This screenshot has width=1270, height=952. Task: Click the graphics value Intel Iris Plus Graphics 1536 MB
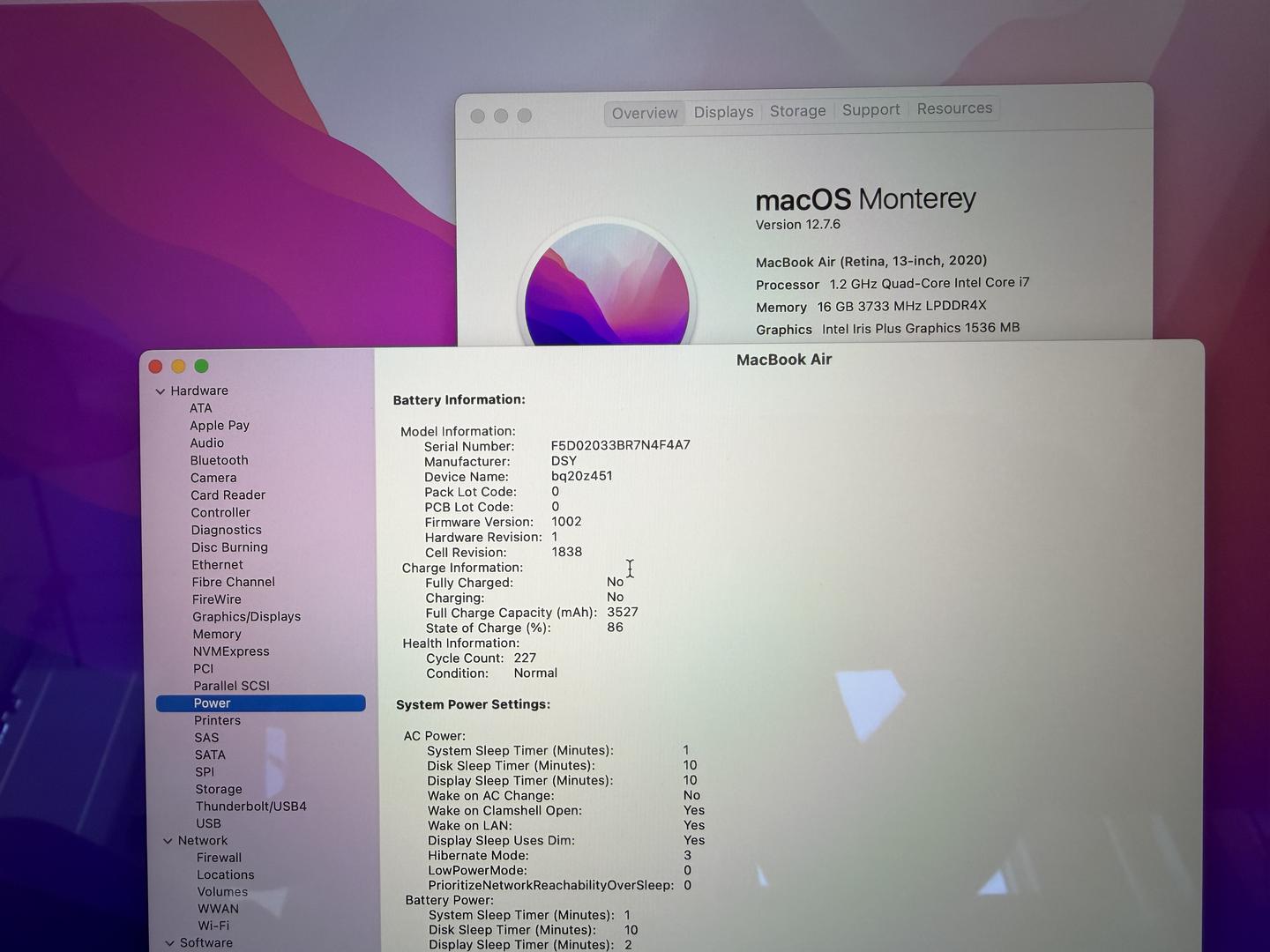[x=921, y=328]
